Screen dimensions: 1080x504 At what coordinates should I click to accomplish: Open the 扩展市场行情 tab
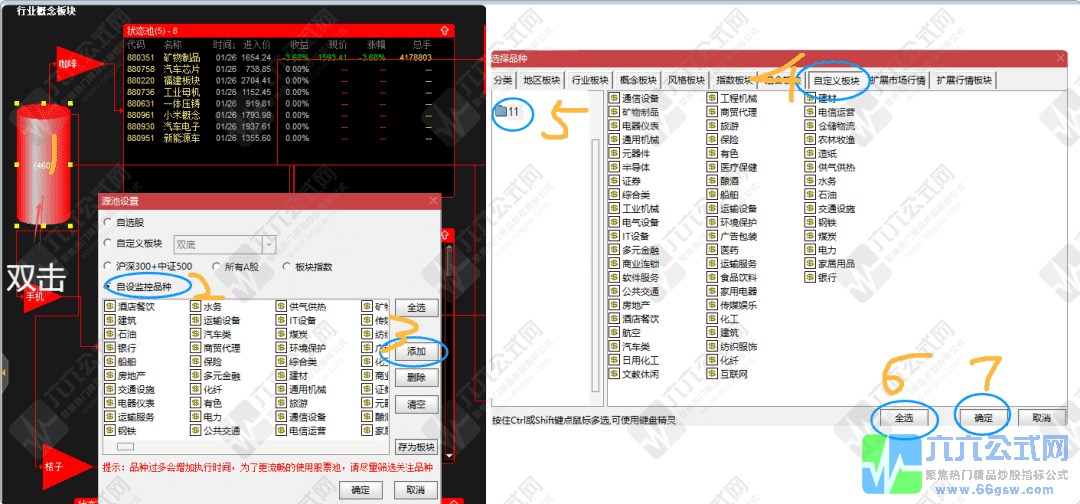click(x=899, y=81)
